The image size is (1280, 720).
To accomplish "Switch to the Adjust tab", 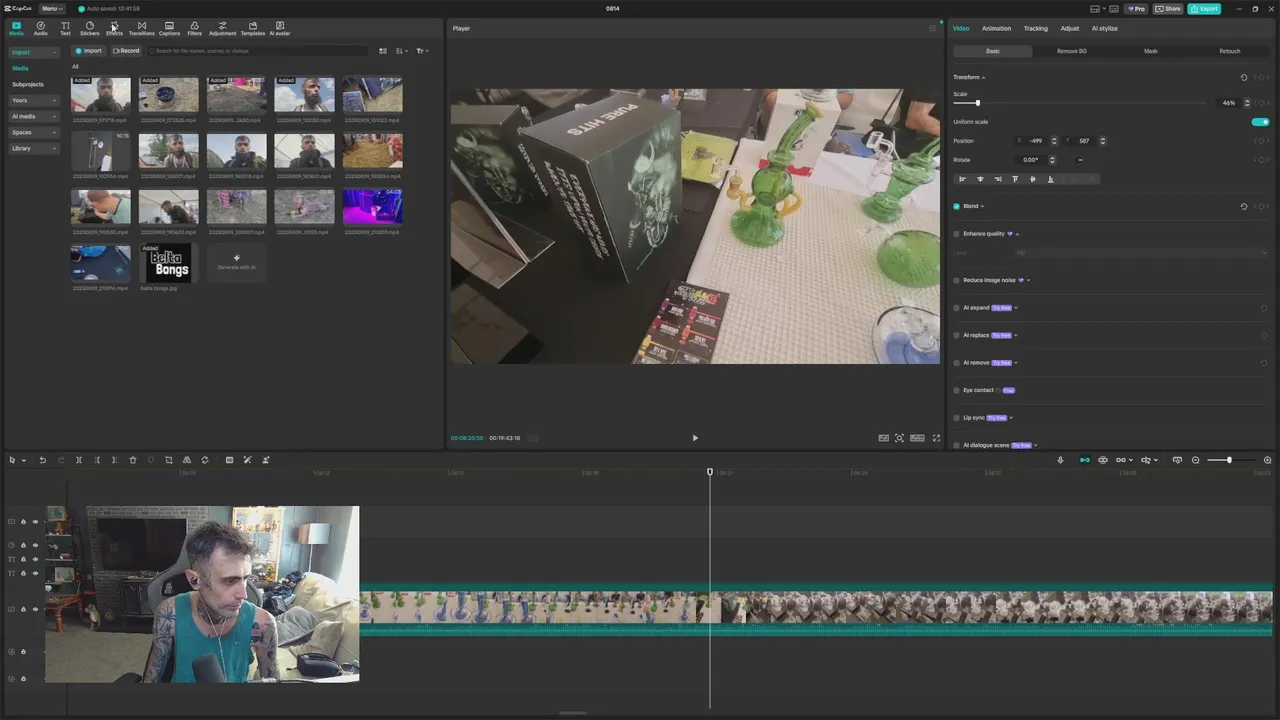I will click(x=1070, y=28).
